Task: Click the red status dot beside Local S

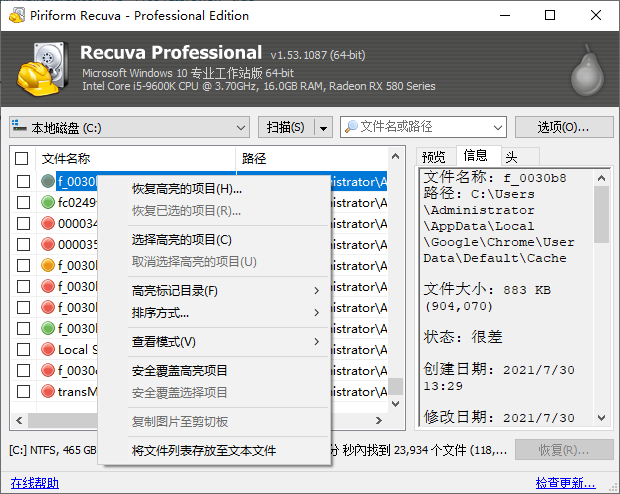Action: (x=48, y=349)
